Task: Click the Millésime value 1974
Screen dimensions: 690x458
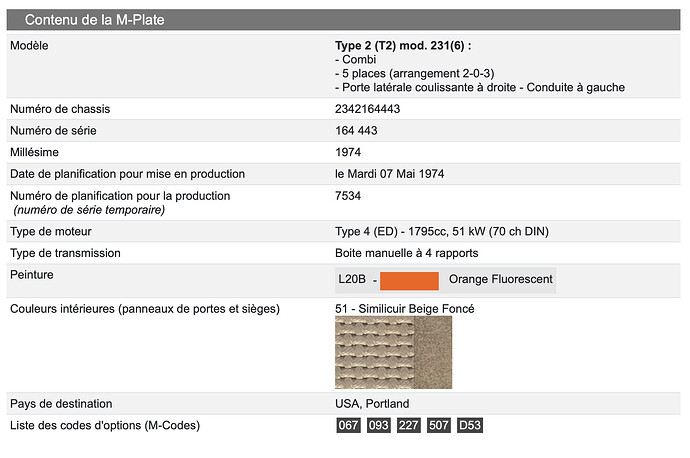Action: pyautogui.click(x=348, y=152)
